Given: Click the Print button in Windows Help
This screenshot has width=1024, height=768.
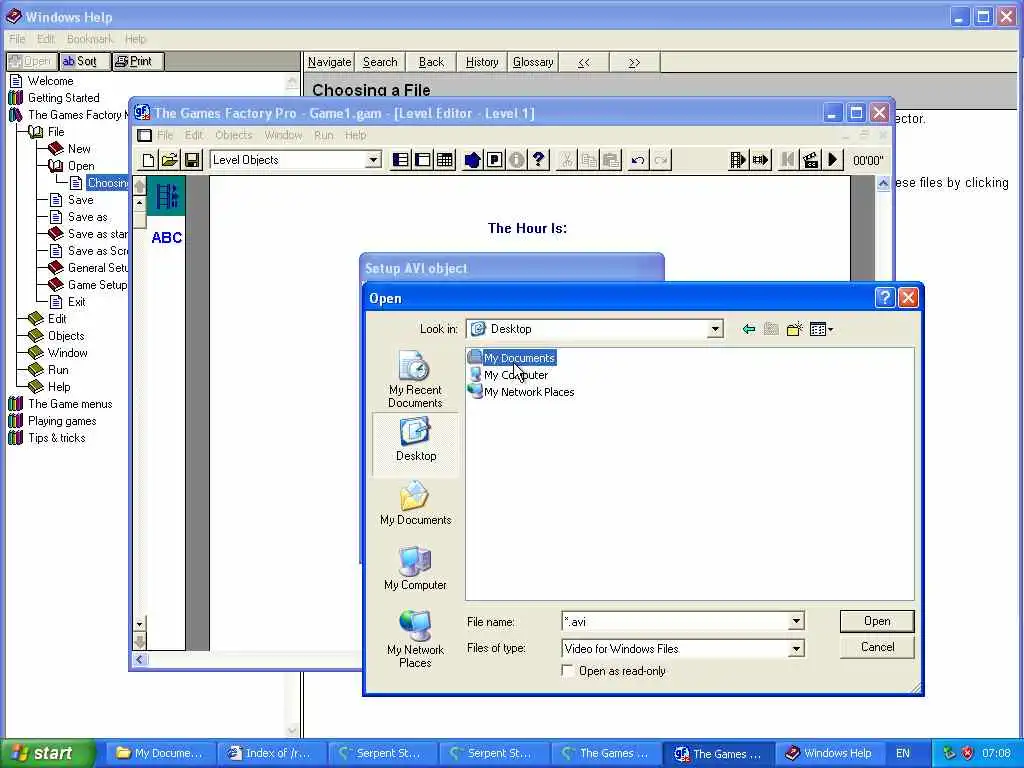Looking at the screenshot, I should click(138, 61).
